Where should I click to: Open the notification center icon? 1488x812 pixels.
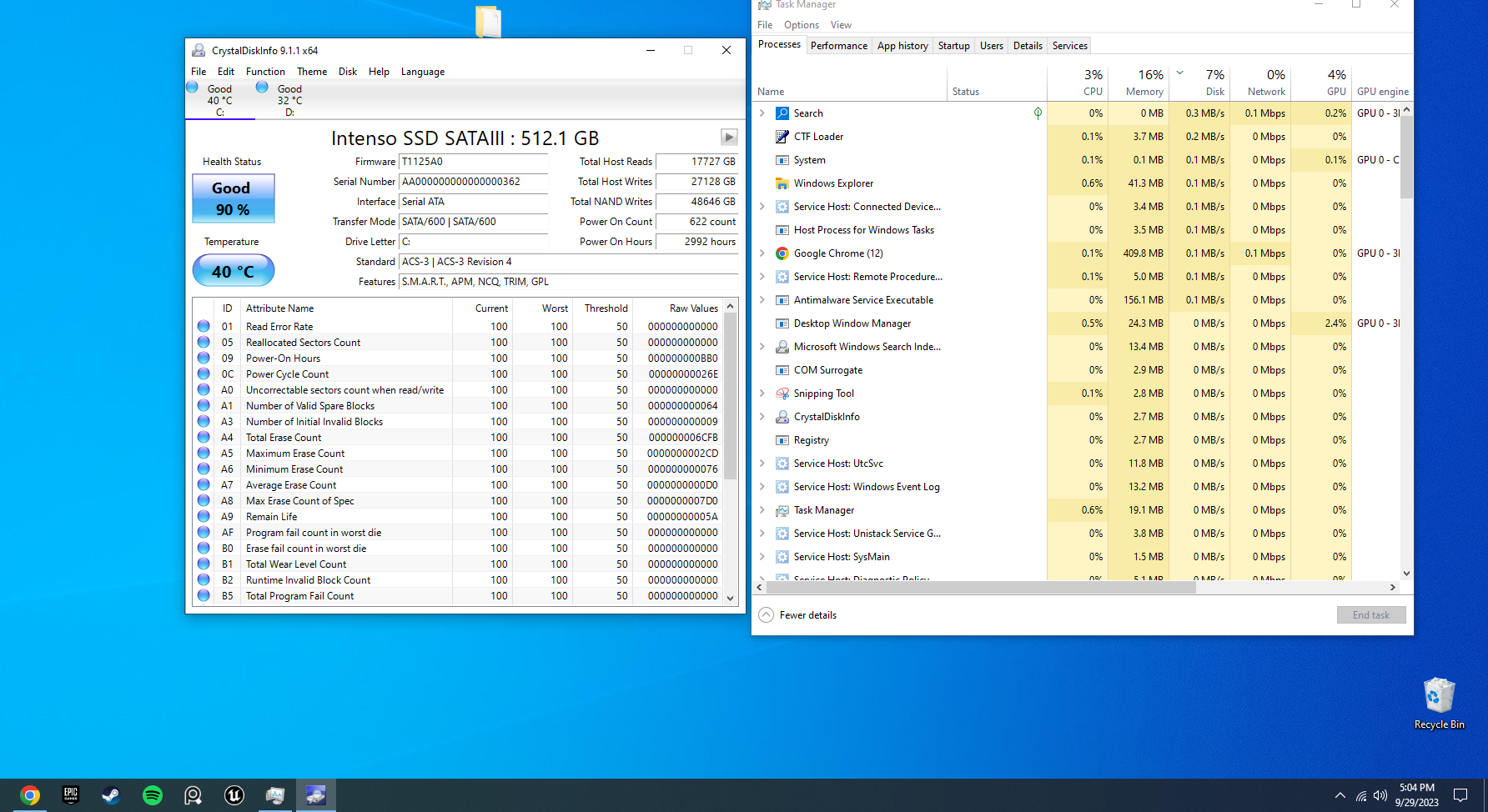coord(1460,795)
